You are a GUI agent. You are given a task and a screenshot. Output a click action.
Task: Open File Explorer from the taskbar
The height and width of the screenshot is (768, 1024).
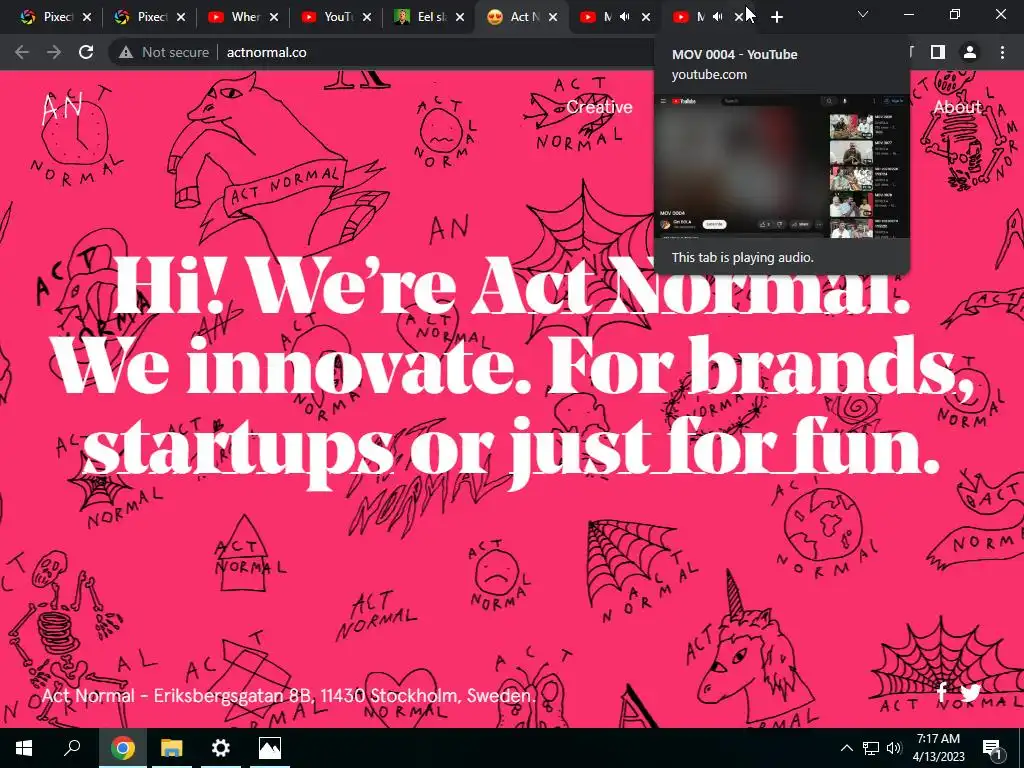[172, 748]
